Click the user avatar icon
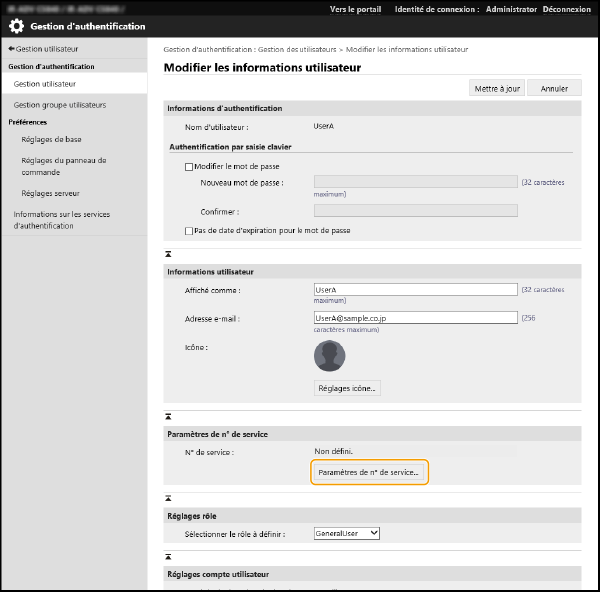Viewport: 600px width, 592px height. click(329, 356)
